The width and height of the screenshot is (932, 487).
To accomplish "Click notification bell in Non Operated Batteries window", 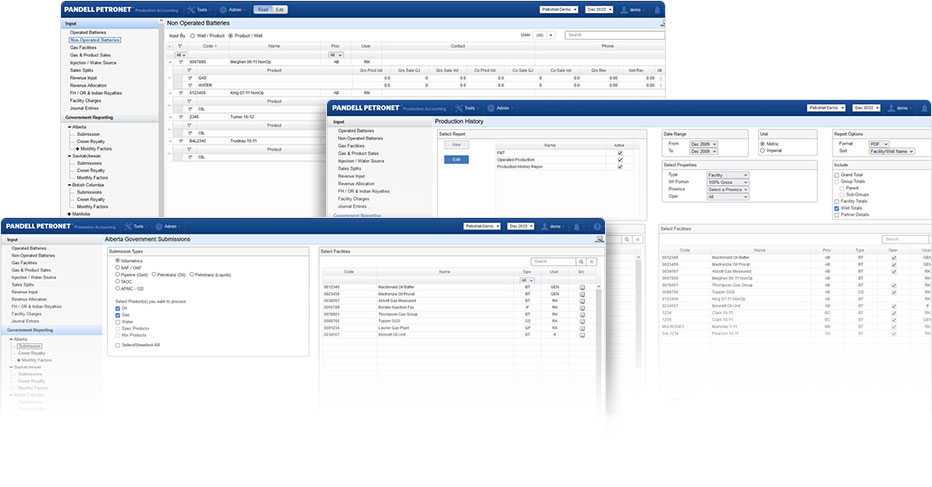I will (x=657, y=10).
